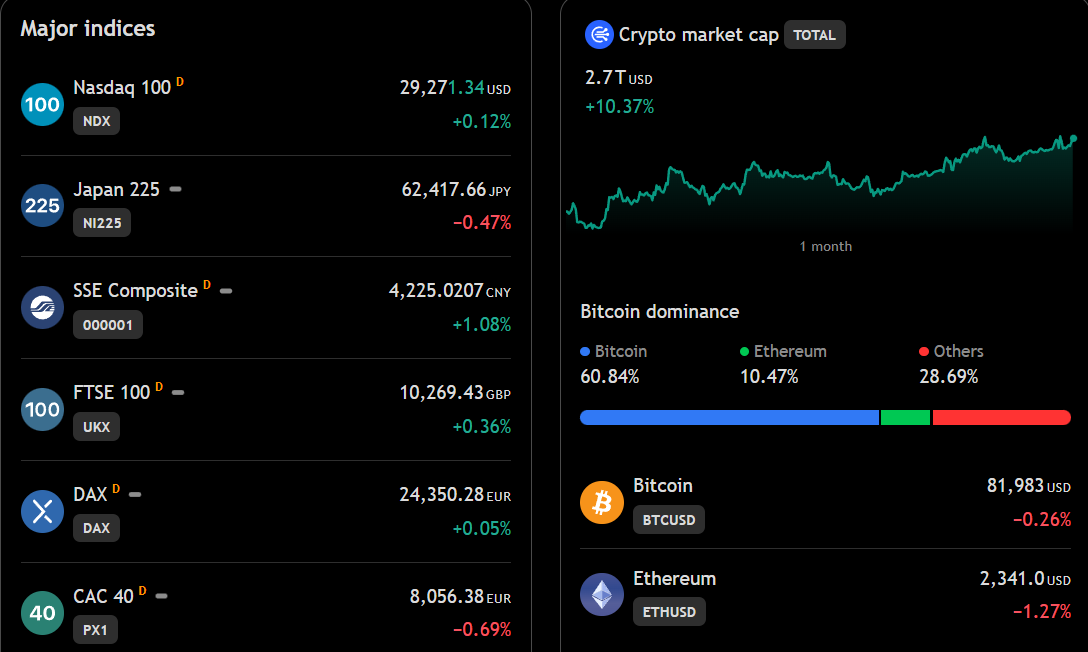Open the Bitcoin dominance heading
Screen dimensions: 1088x652
tap(659, 311)
